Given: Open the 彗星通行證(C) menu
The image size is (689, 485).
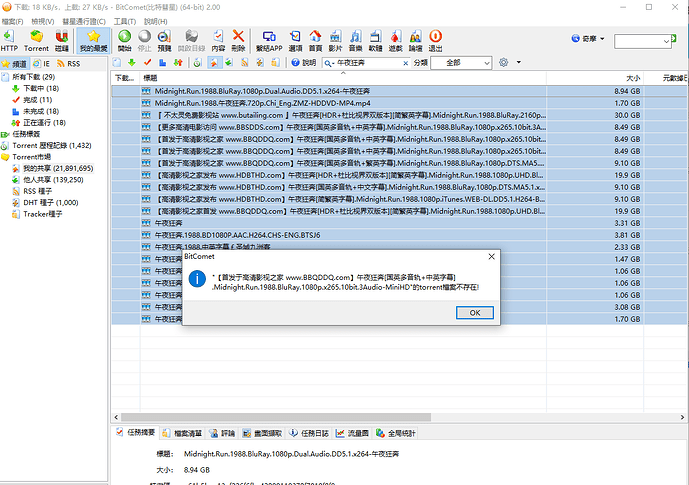Looking at the screenshot, I should 84,22.
